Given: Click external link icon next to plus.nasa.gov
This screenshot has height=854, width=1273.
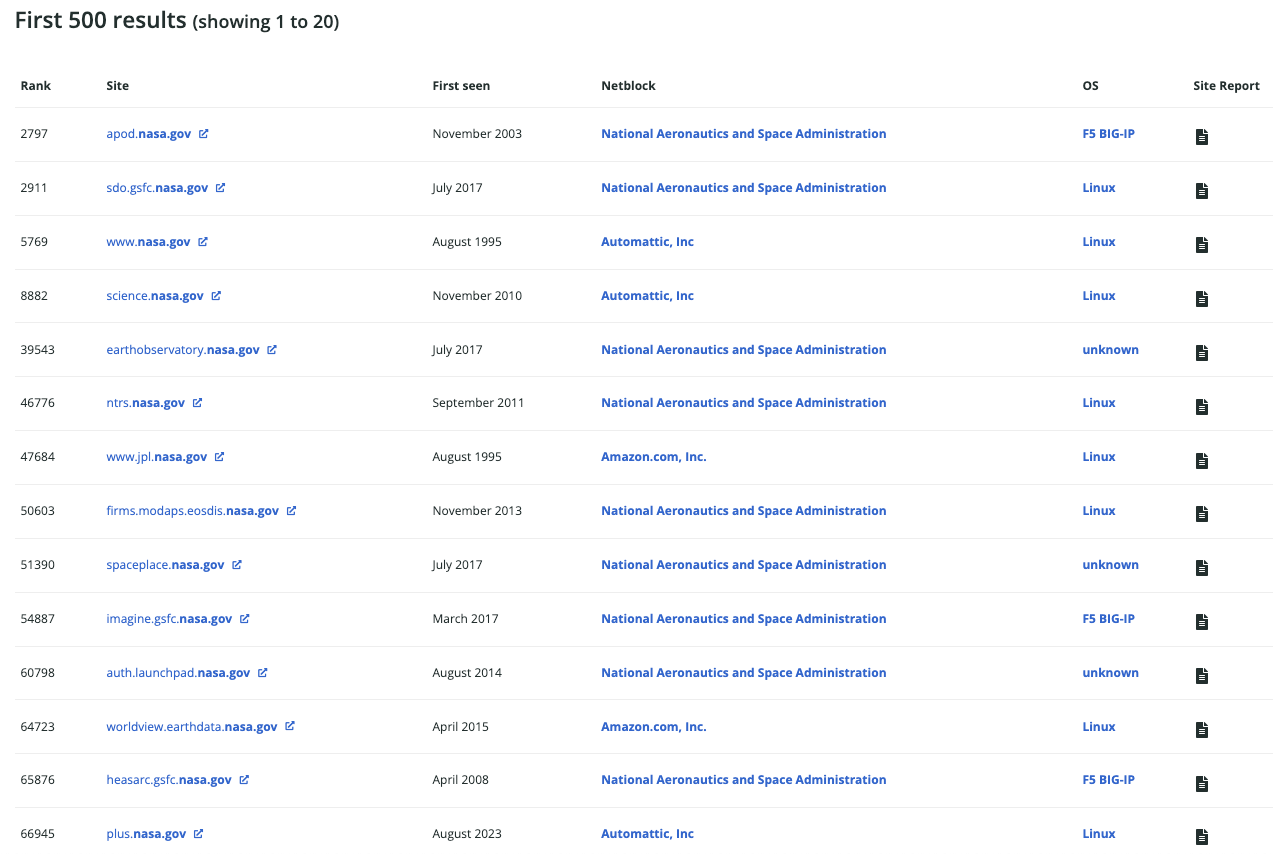Looking at the screenshot, I should [199, 834].
